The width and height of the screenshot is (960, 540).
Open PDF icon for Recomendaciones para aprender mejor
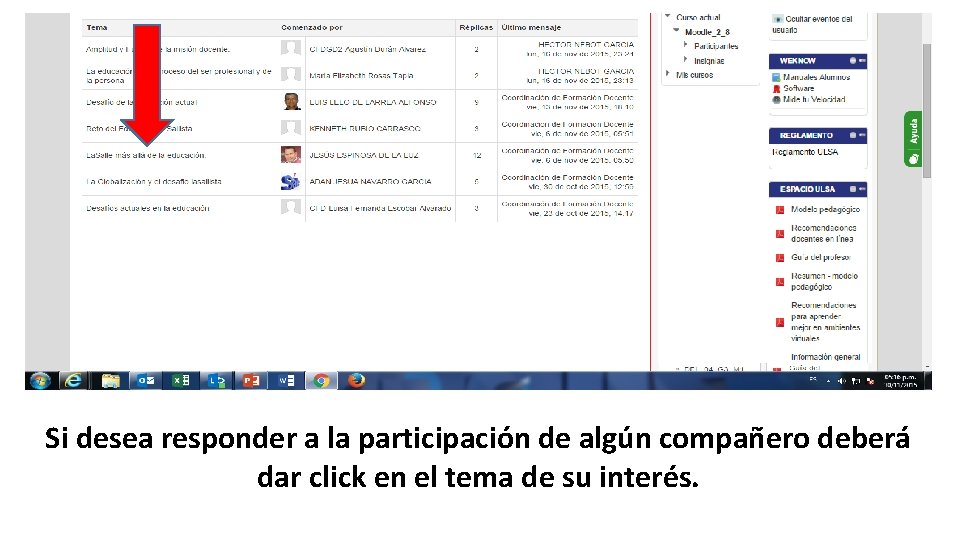(780, 322)
